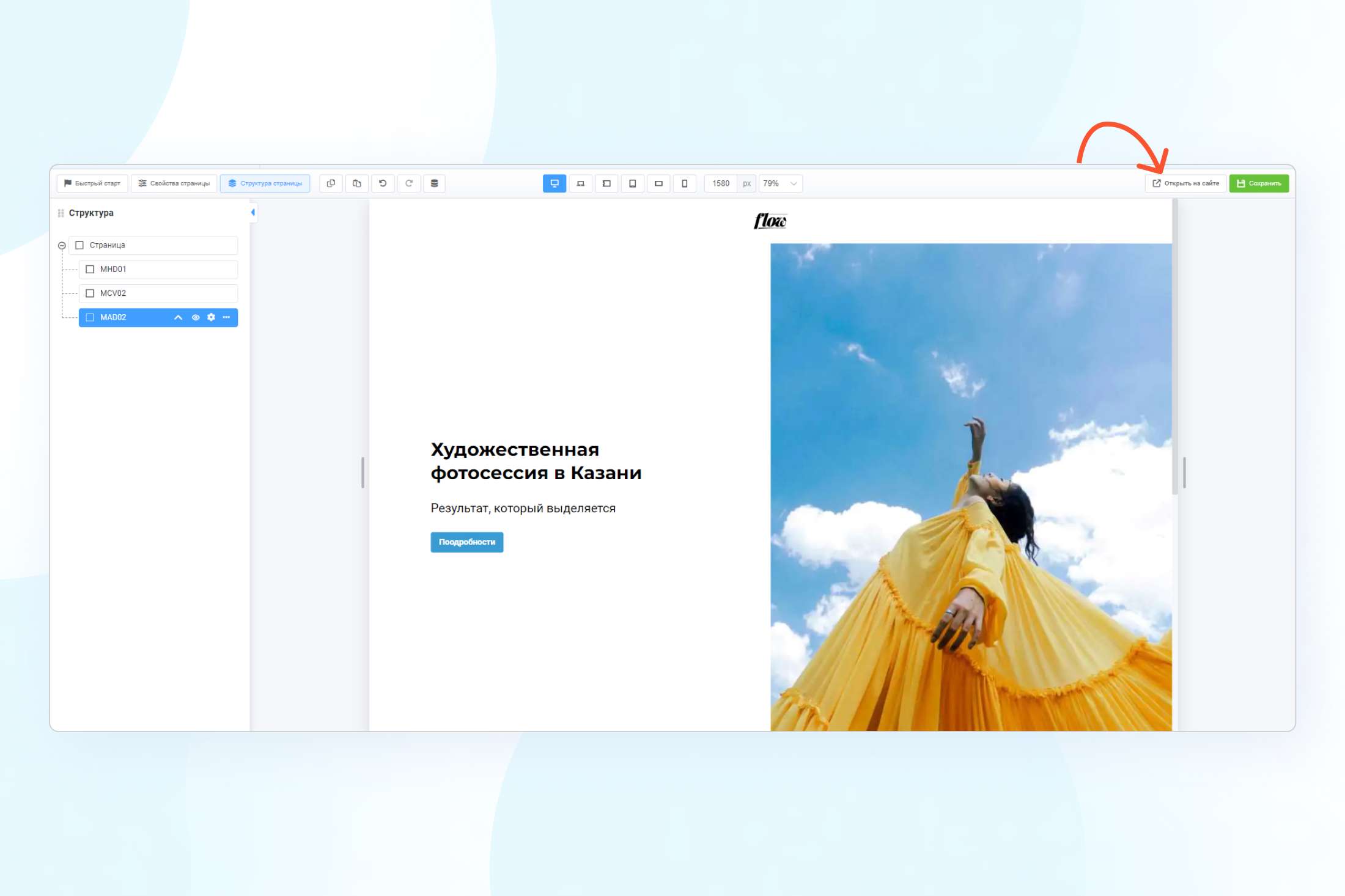This screenshot has height=896, width=1345.
Task: Select the landscape tablet viewport
Action: click(x=606, y=183)
